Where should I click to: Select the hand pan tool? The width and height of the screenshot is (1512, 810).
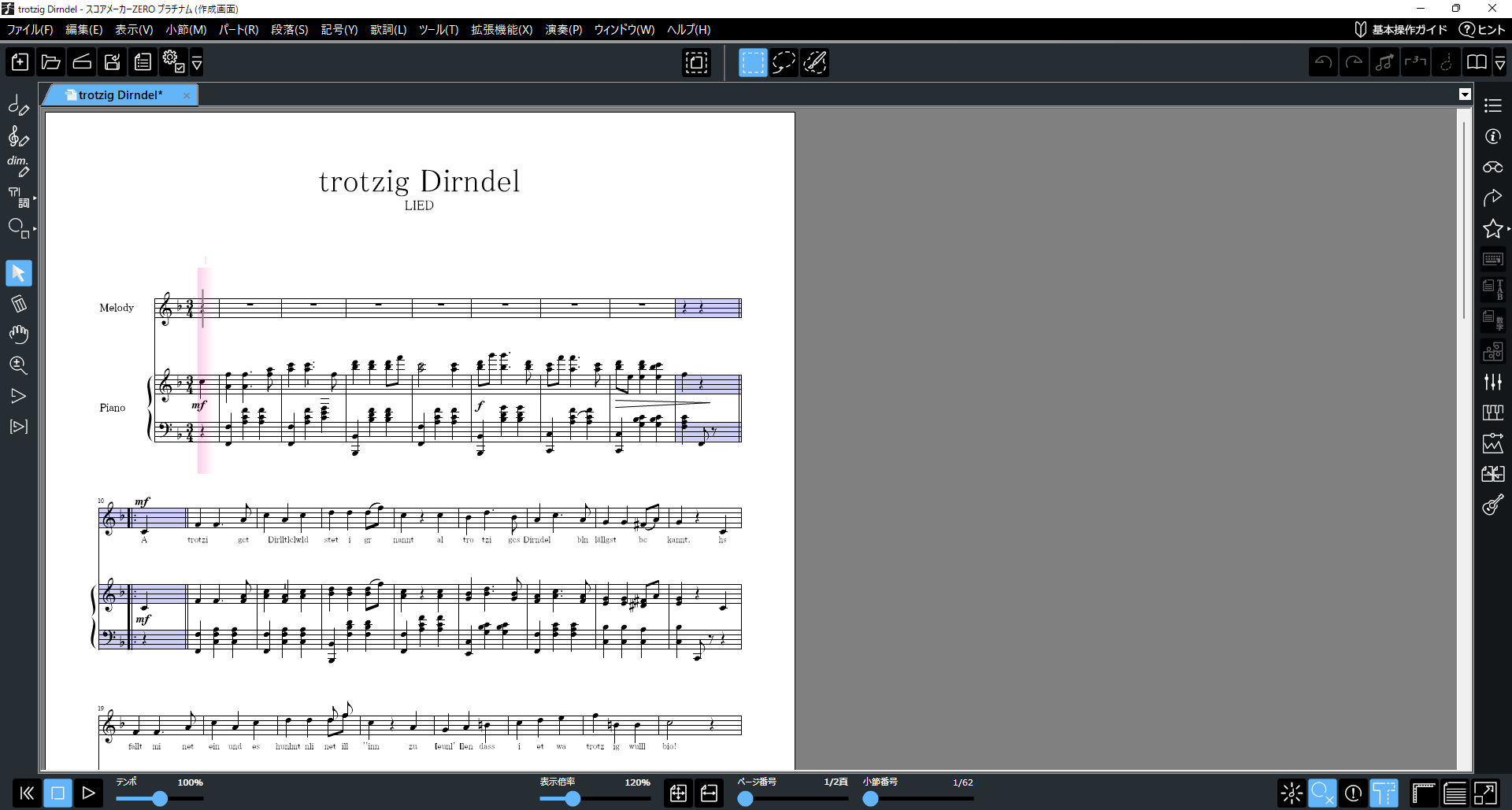[18, 335]
